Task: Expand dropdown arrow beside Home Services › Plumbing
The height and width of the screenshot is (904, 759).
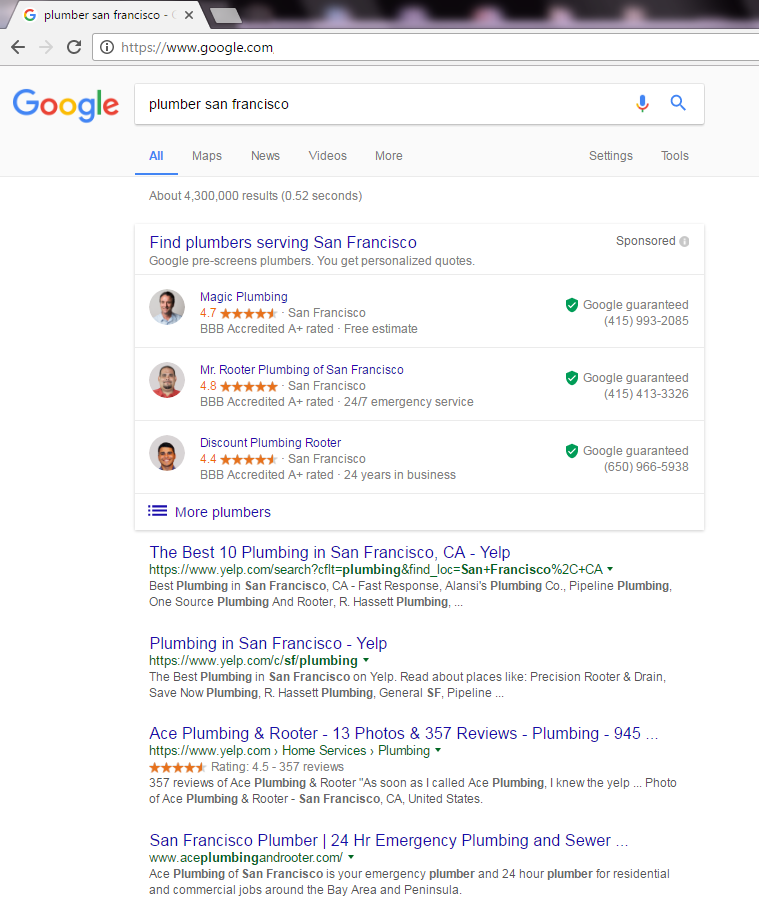Action: pyautogui.click(x=438, y=750)
